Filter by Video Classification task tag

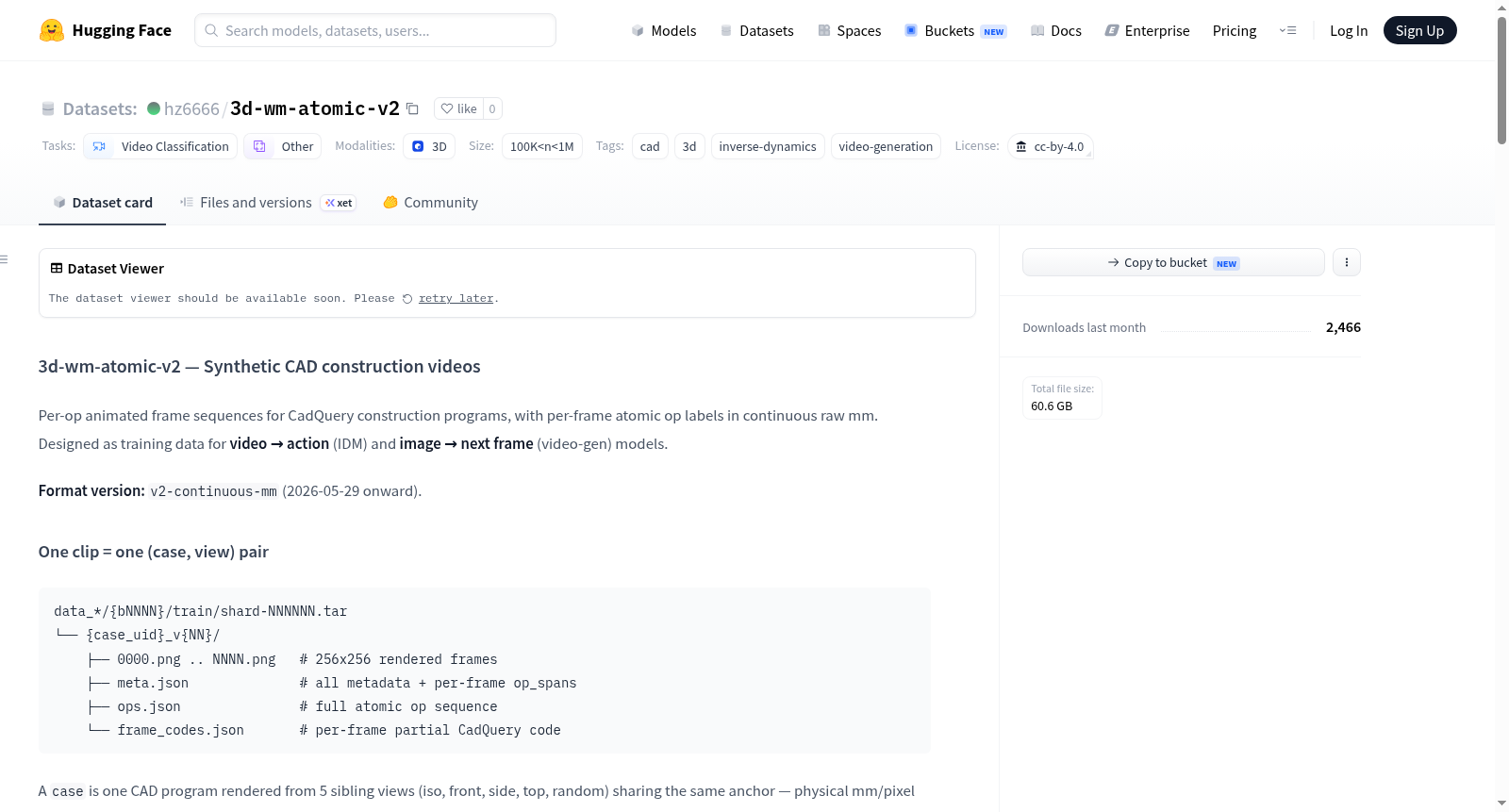(160, 146)
